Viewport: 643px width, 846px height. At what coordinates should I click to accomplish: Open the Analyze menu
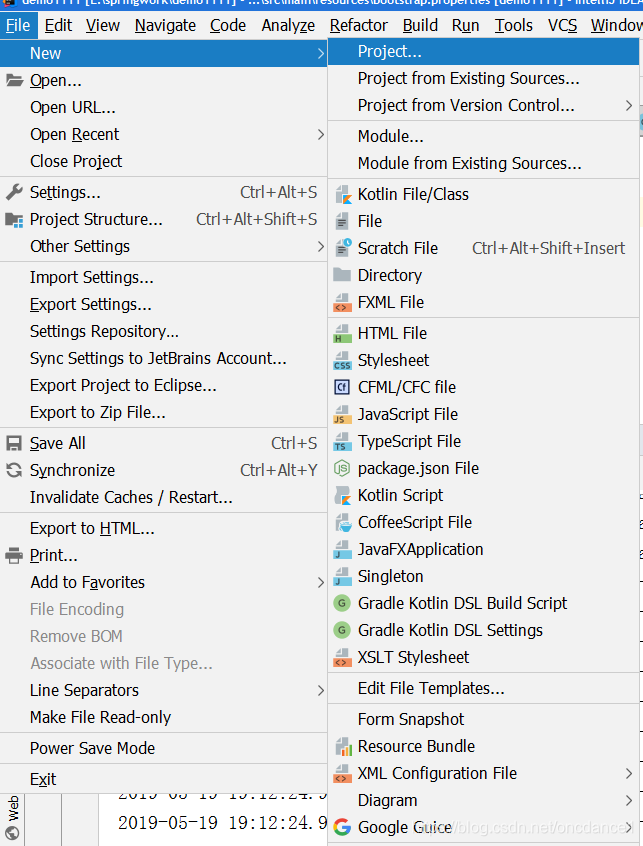point(288,25)
